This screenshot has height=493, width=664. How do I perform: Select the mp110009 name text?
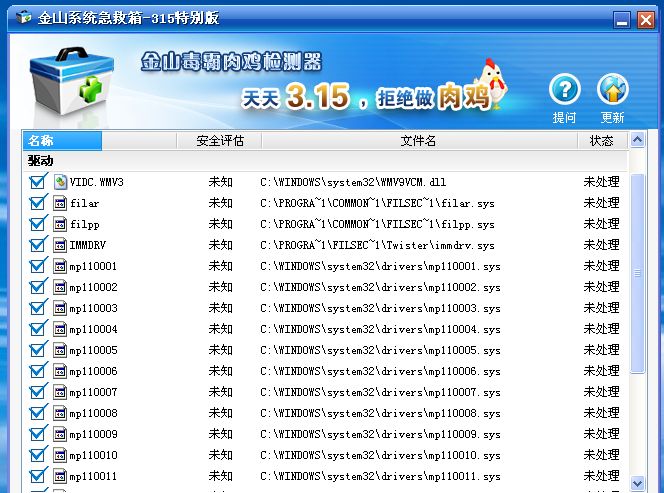[94, 435]
